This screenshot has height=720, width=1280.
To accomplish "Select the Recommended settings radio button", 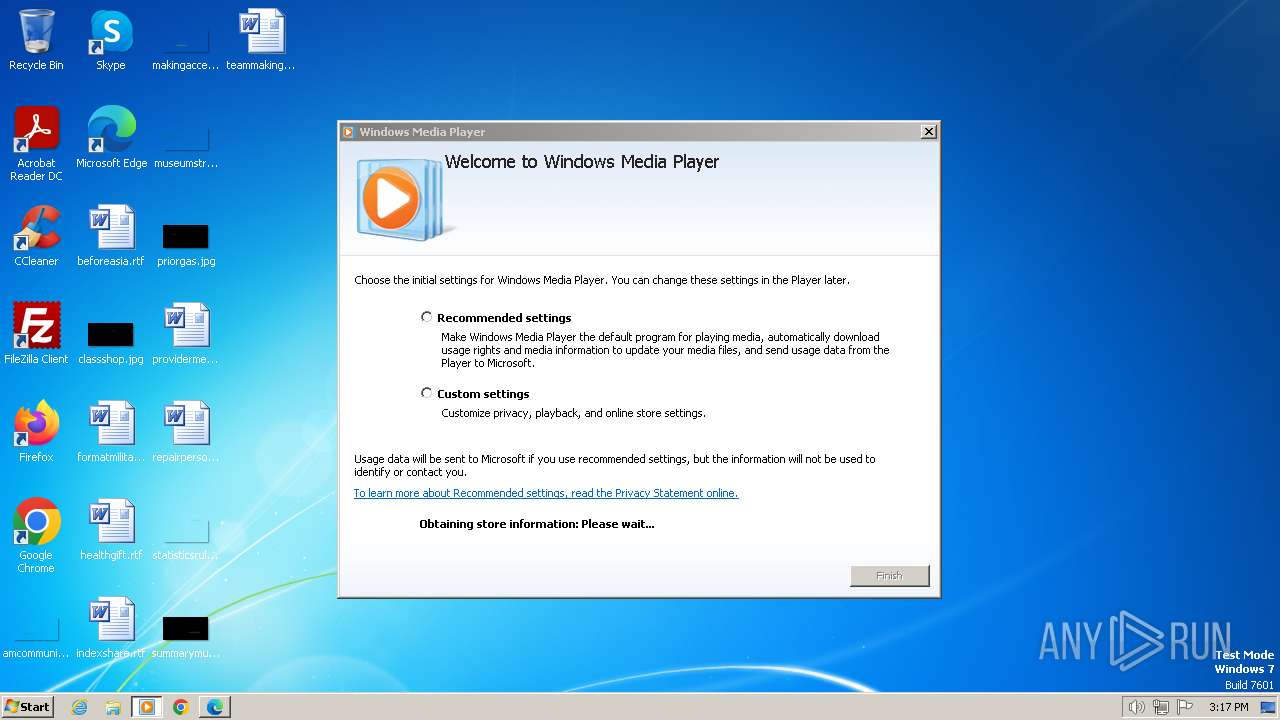I will [427, 317].
